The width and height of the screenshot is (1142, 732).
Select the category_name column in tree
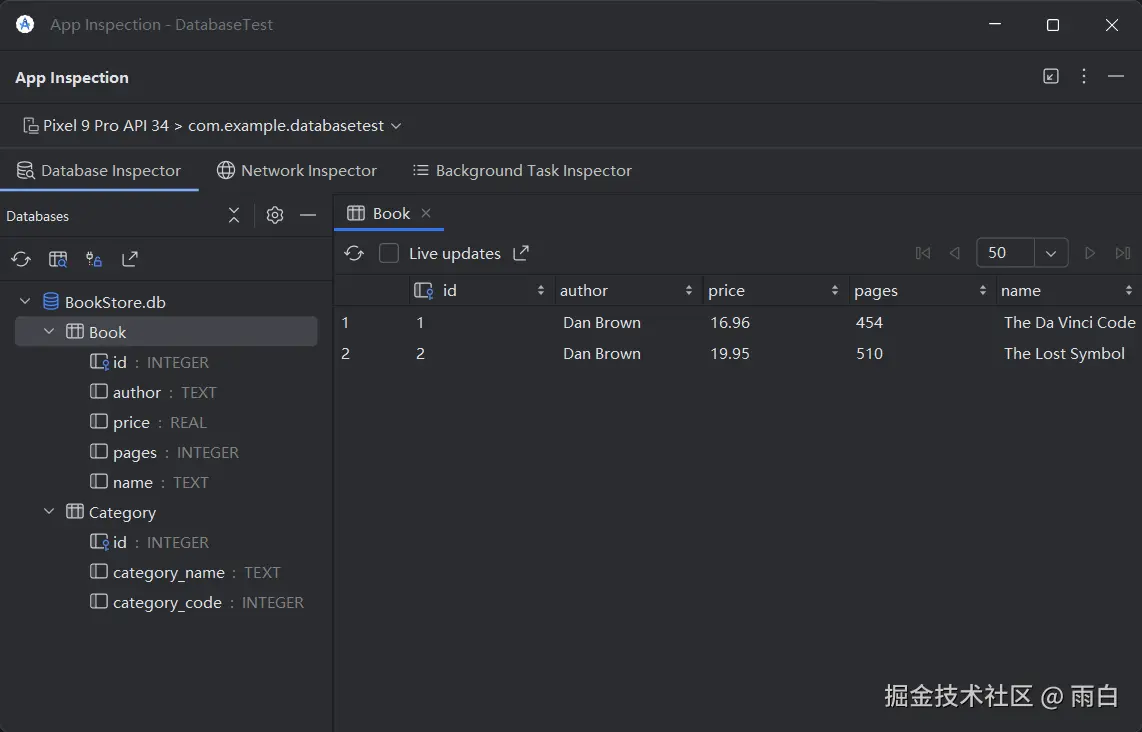pos(168,573)
